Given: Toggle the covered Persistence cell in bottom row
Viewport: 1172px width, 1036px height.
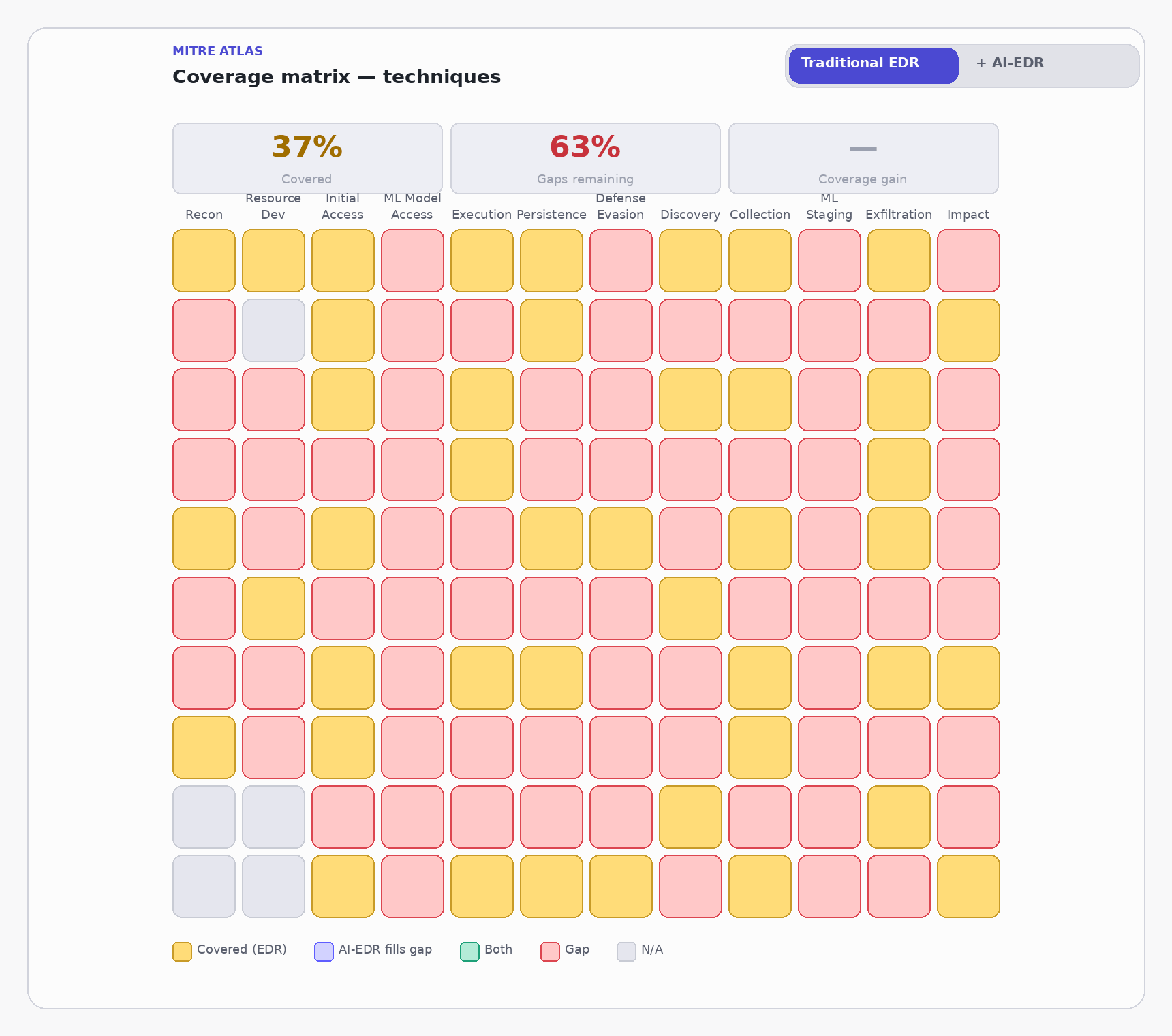Looking at the screenshot, I should [551, 887].
